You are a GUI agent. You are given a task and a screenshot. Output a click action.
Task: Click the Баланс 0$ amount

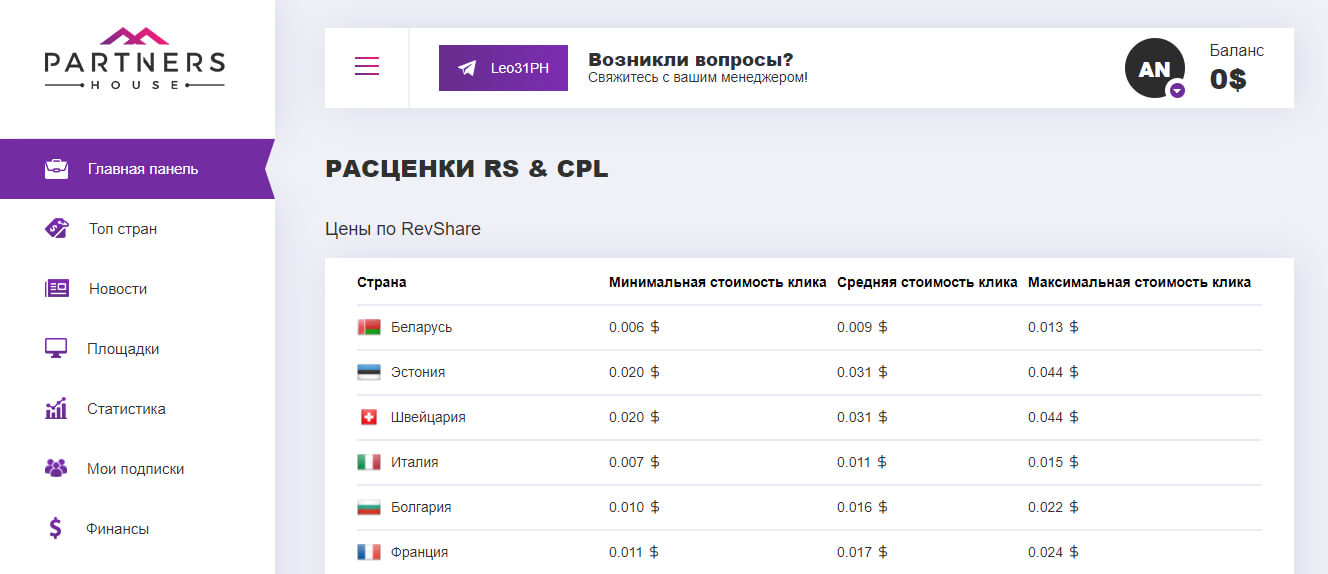[x=1228, y=79]
